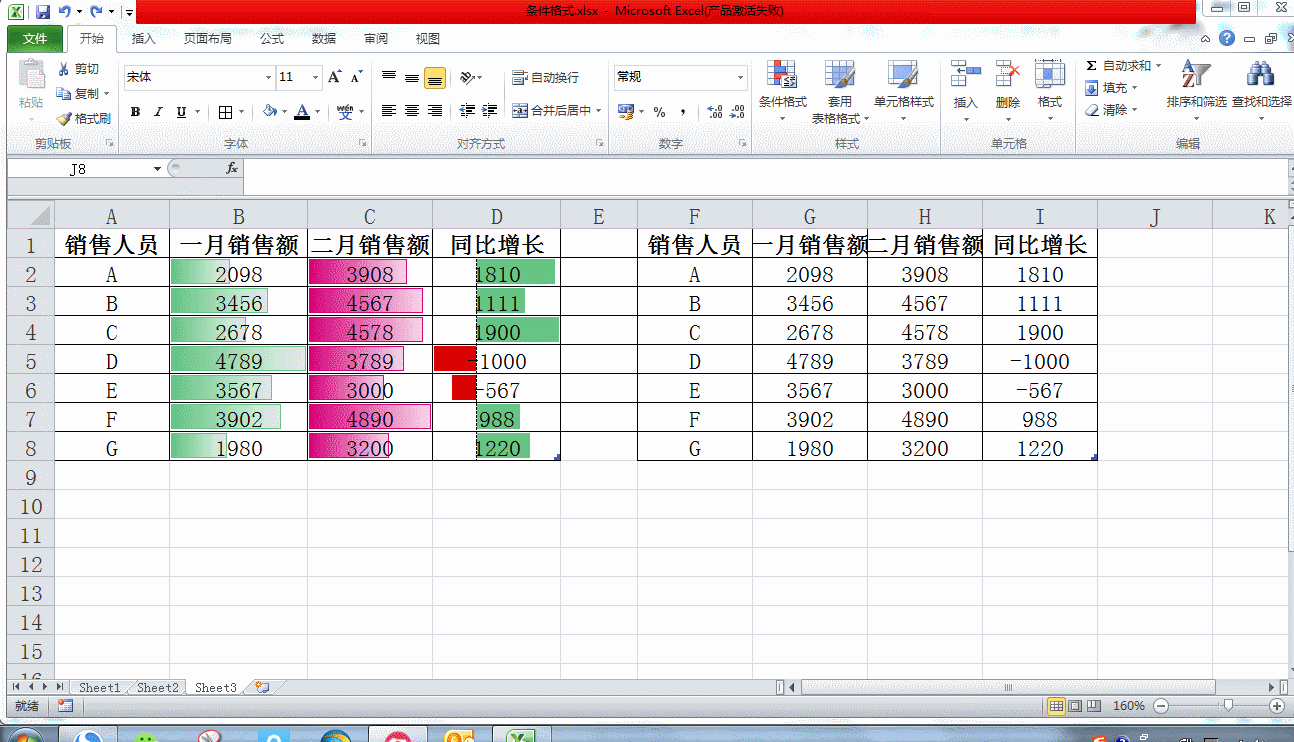1294x742 pixels.
Task: Click the 合并后居中 merge and center button
Action: click(x=551, y=111)
